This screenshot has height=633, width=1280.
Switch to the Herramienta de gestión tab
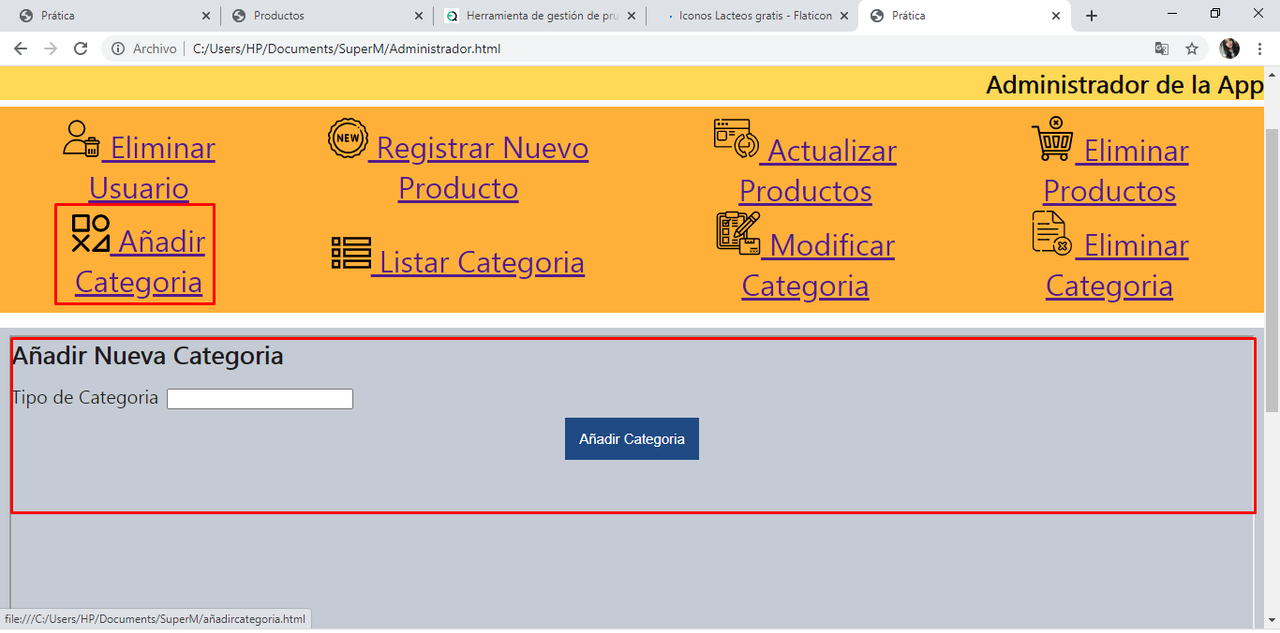coord(538,16)
